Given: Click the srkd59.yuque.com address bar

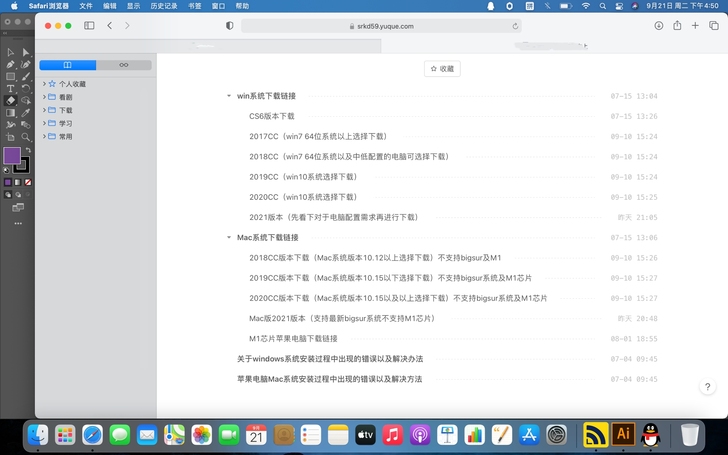Looking at the screenshot, I should 381,26.
